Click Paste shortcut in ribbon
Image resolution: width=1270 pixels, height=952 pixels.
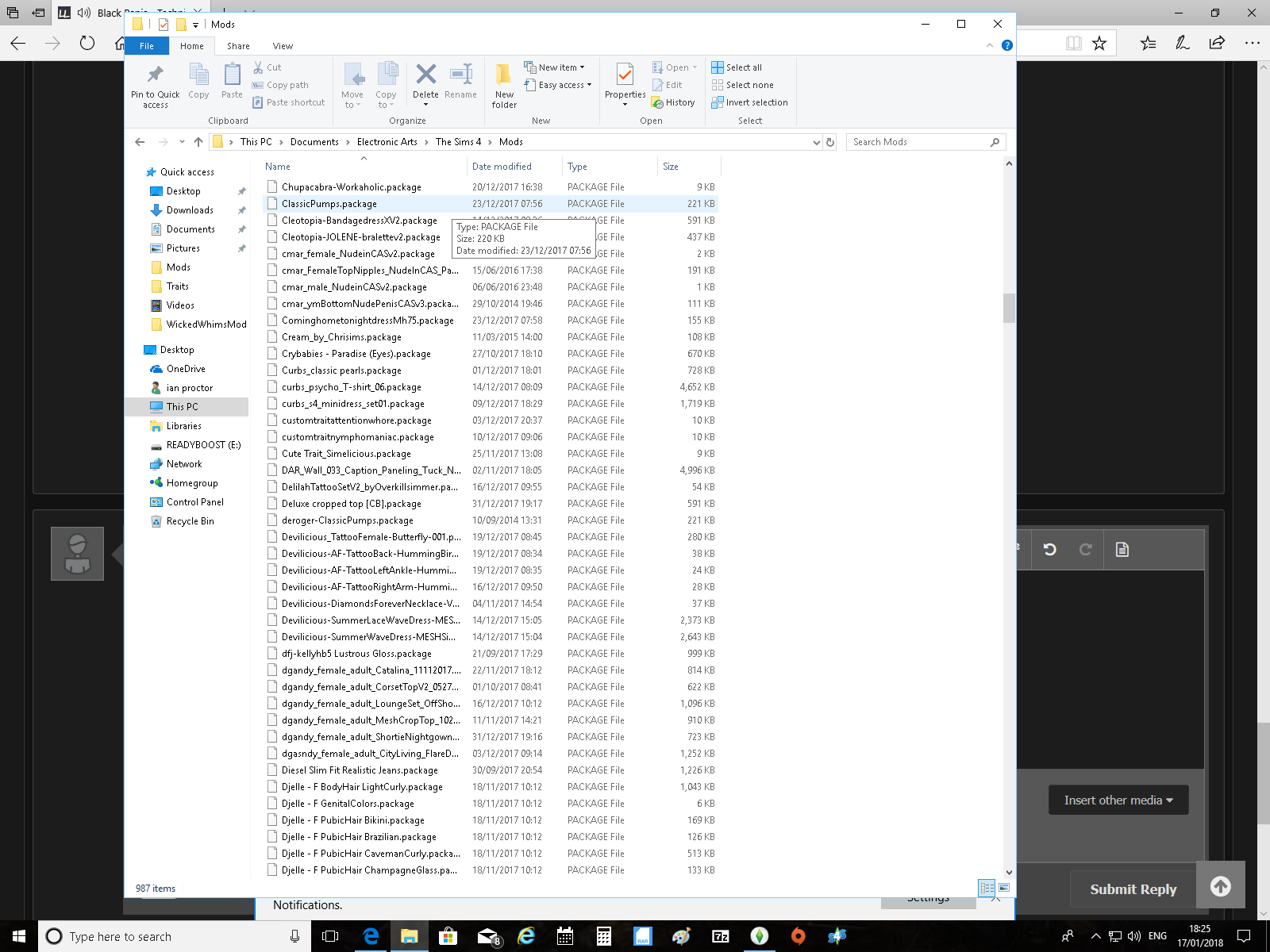point(289,102)
